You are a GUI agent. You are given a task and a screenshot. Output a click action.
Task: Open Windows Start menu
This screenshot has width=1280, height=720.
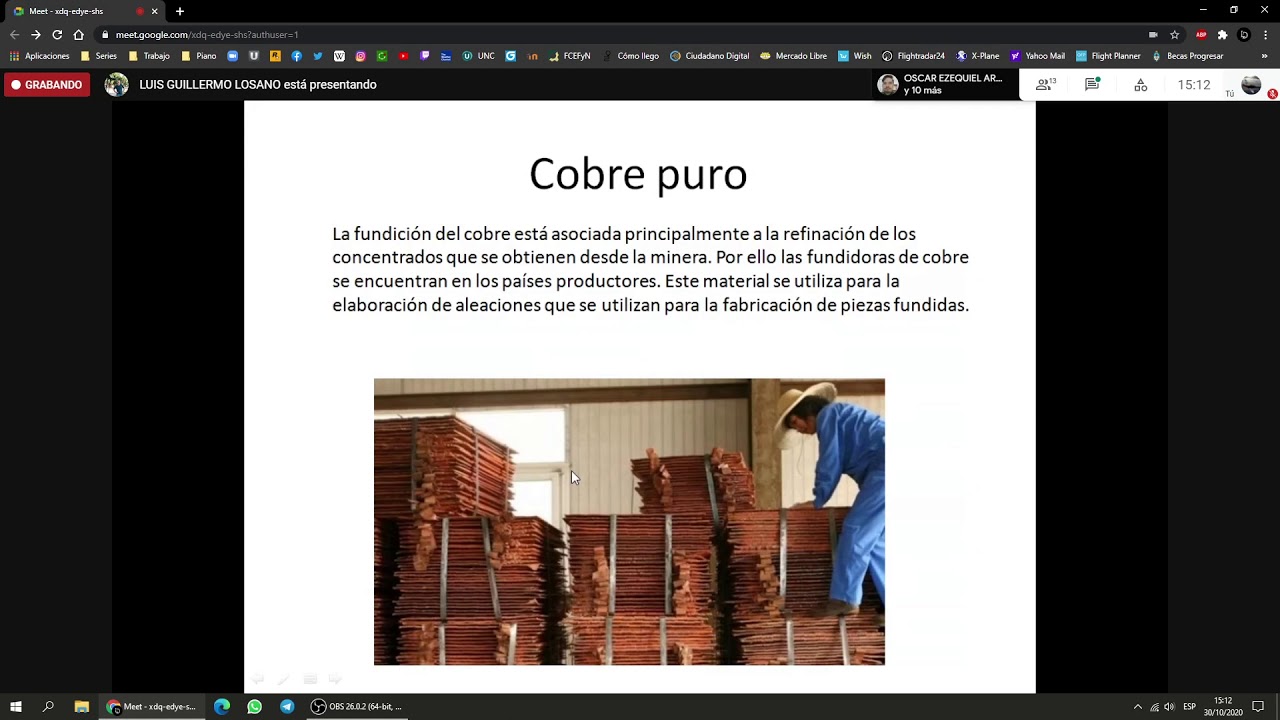pos(16,706)
